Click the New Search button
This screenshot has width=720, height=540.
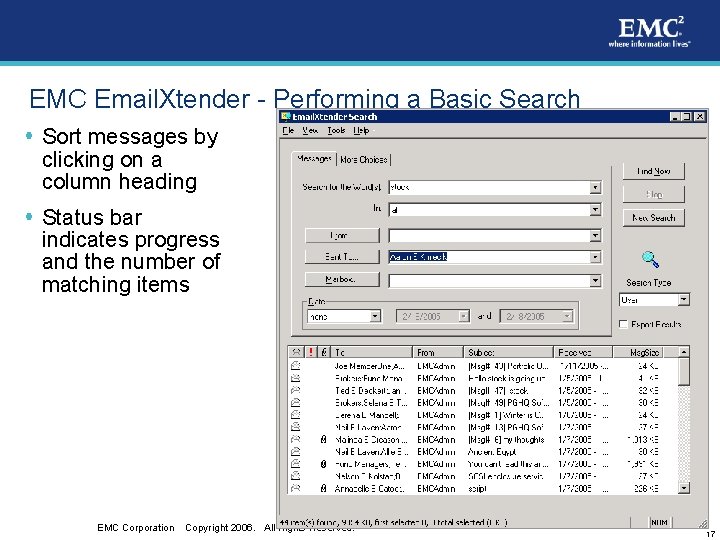653,218
